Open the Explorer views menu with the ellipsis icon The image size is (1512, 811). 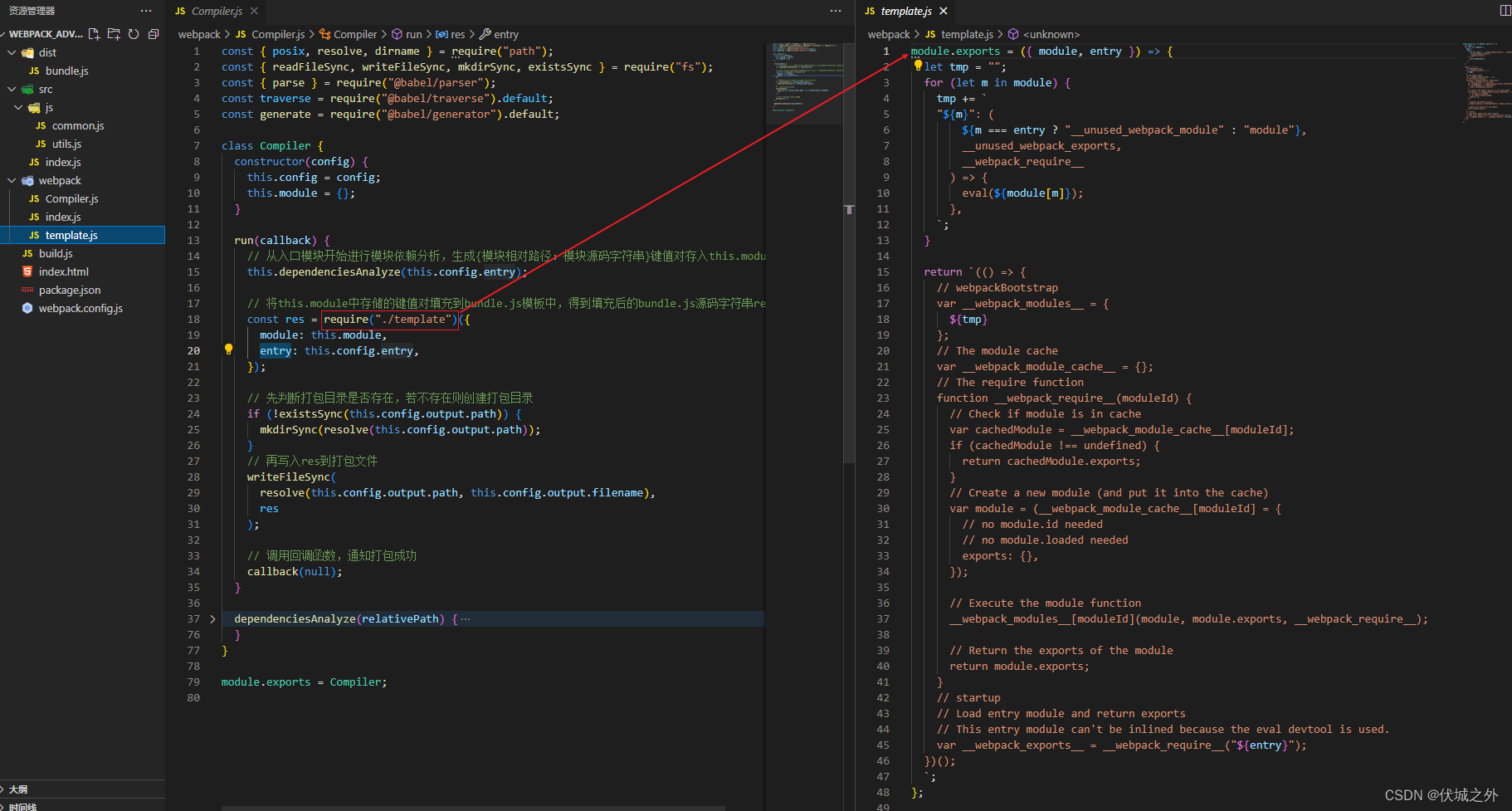pos(147,10)
